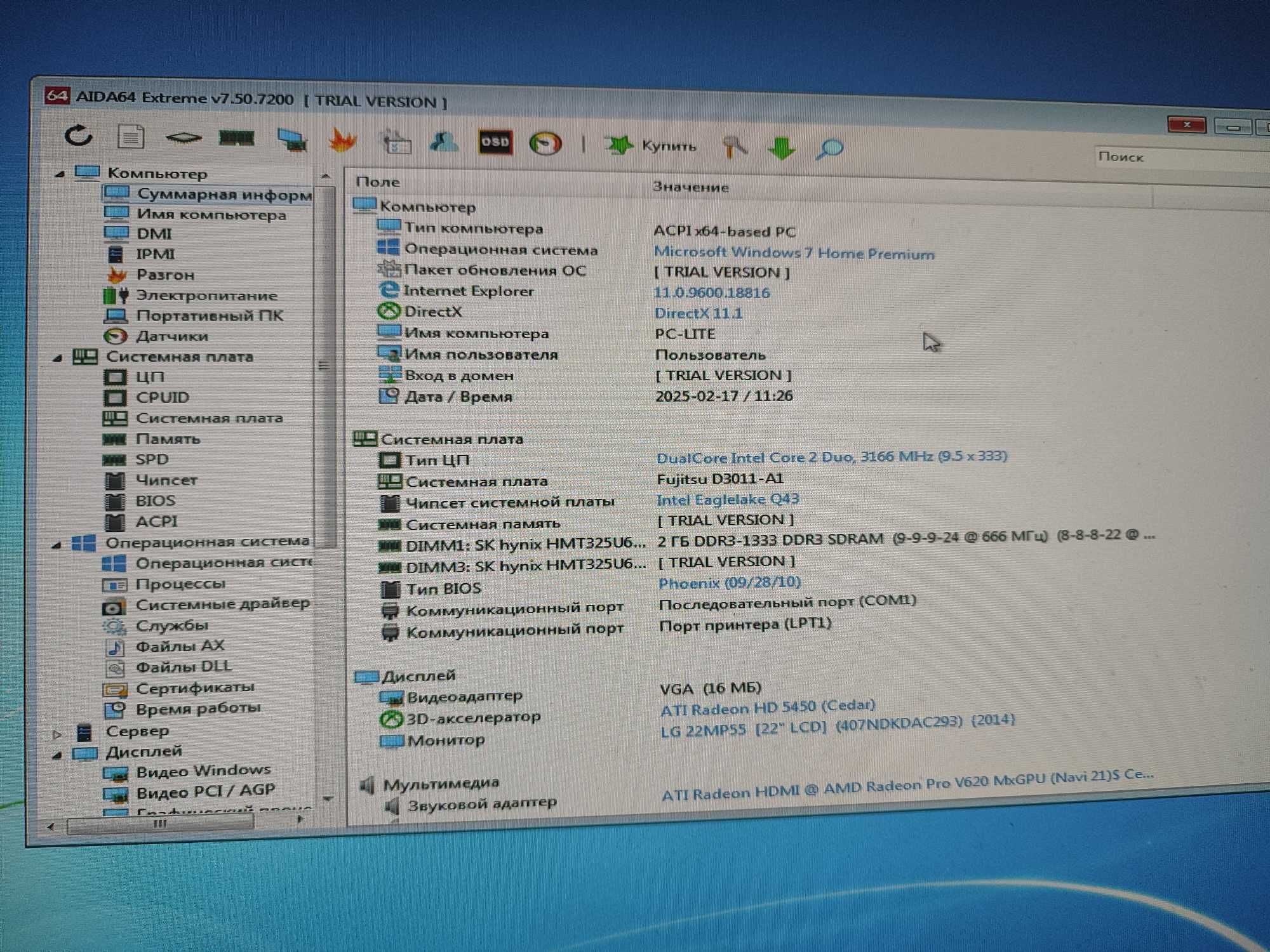Open the Процессы tree item
The height and width of the screenshot is (952, 1270).
(164, 584)
